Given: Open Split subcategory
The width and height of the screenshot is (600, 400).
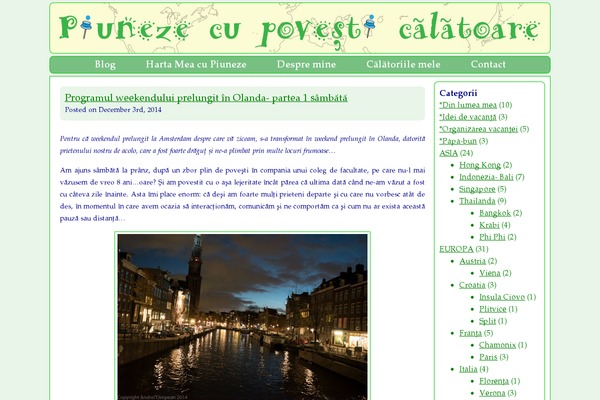Looking at the screenshot, I should pyautogui.click(x=488, y=321).
